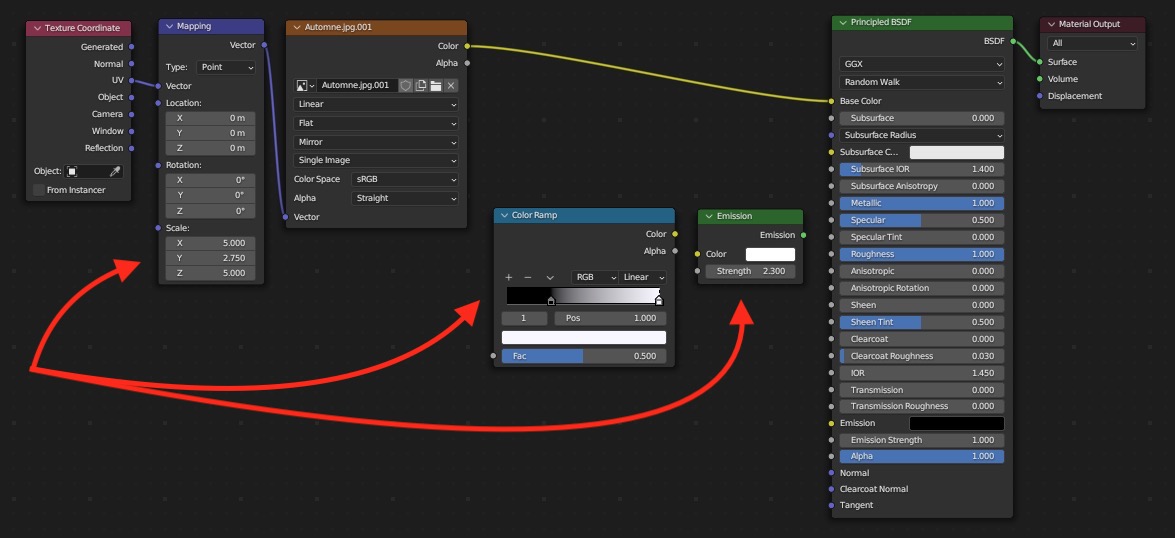Open the GGX distribution dropdown
1175x538 pixels.
point(922,64)
